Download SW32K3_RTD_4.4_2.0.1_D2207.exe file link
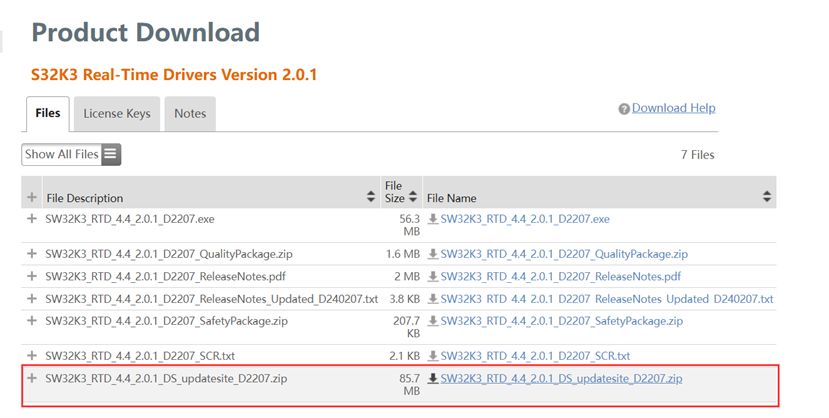 tap(525, 219)
